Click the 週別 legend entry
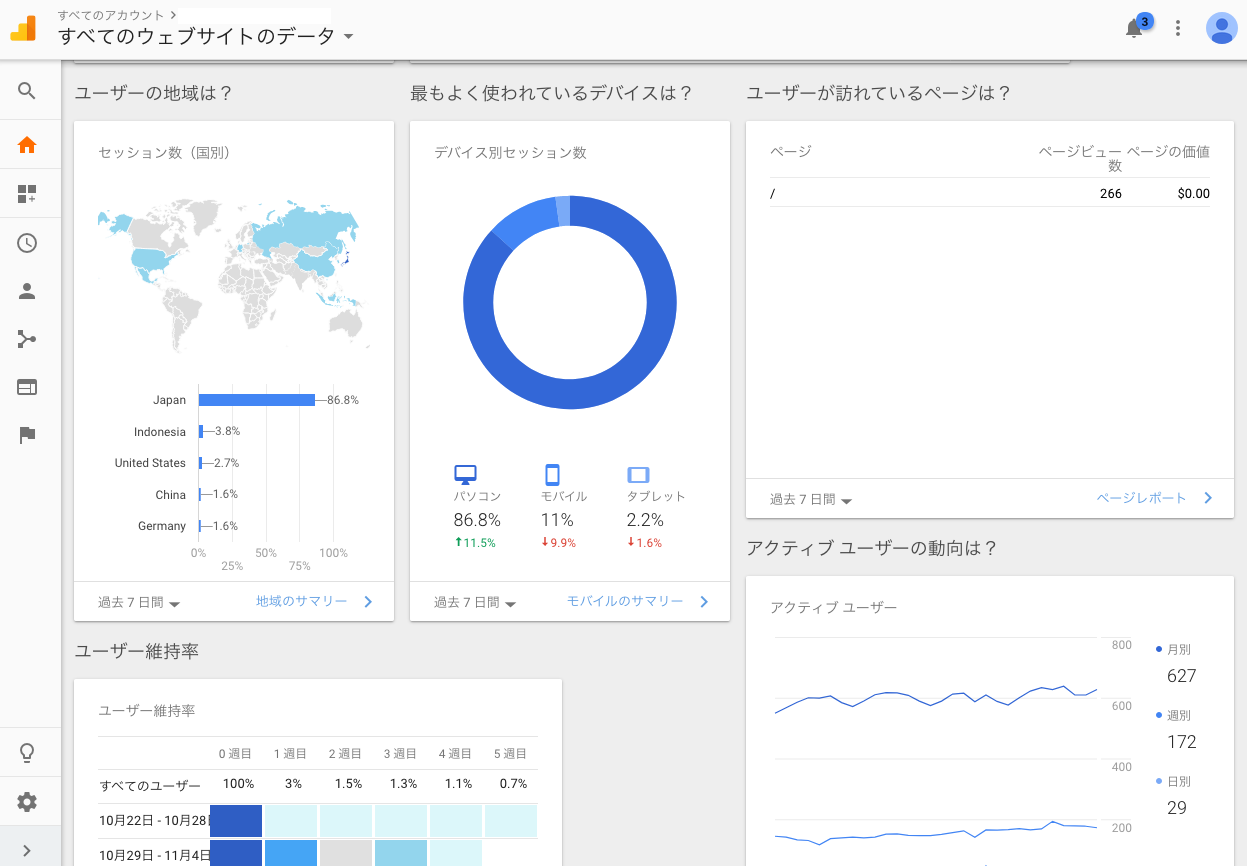Viewport: 1247px width, 866px height. (1173, 715)
